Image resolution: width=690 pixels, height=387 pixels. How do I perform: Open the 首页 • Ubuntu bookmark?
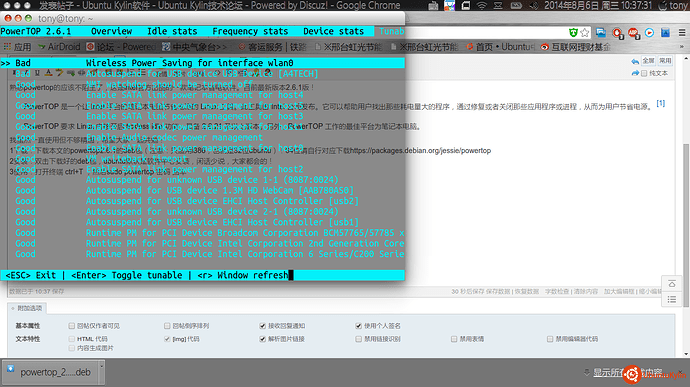[501, 47]
